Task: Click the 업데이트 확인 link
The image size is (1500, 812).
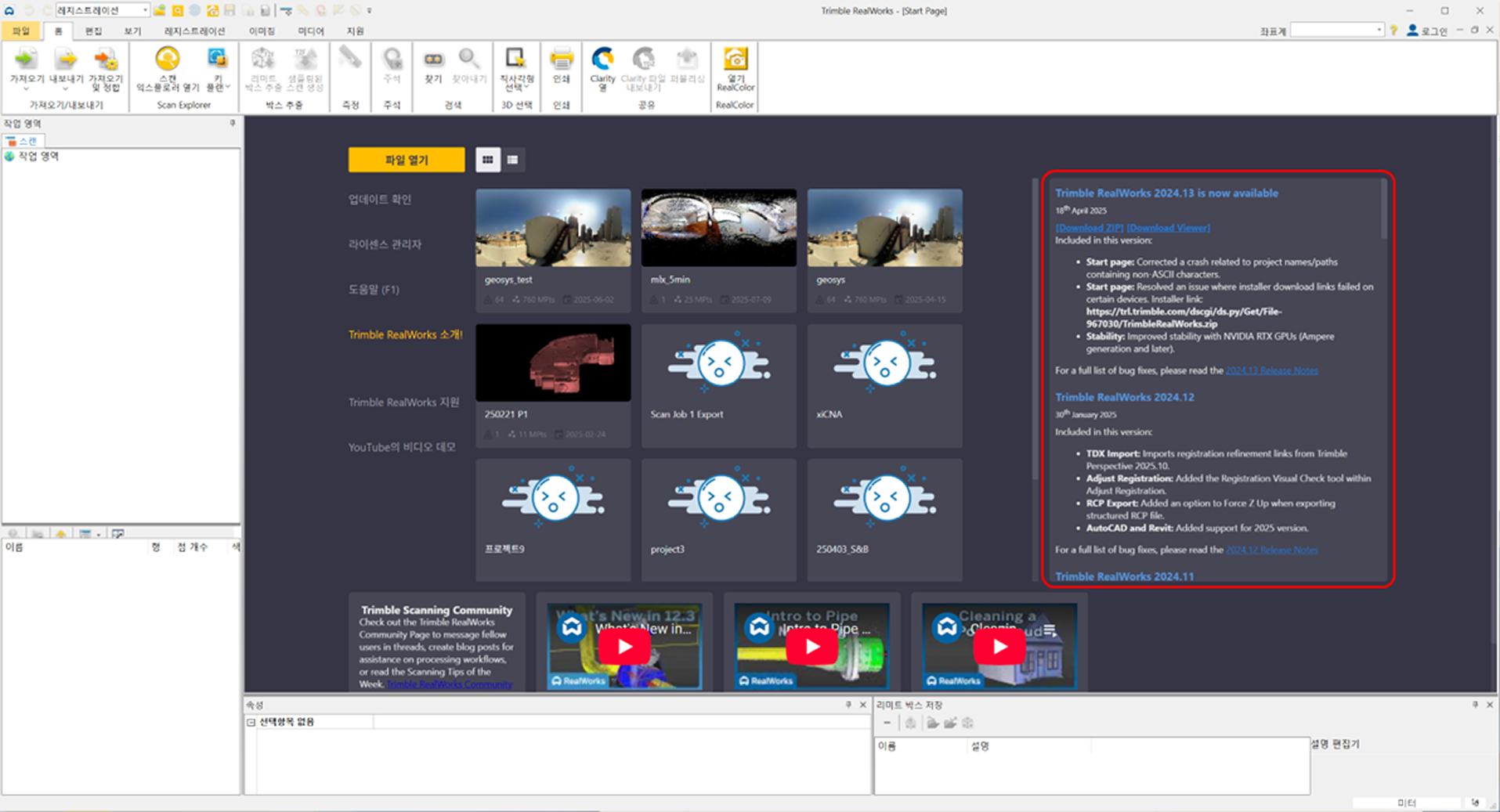Action: click(x=380, y=200)
